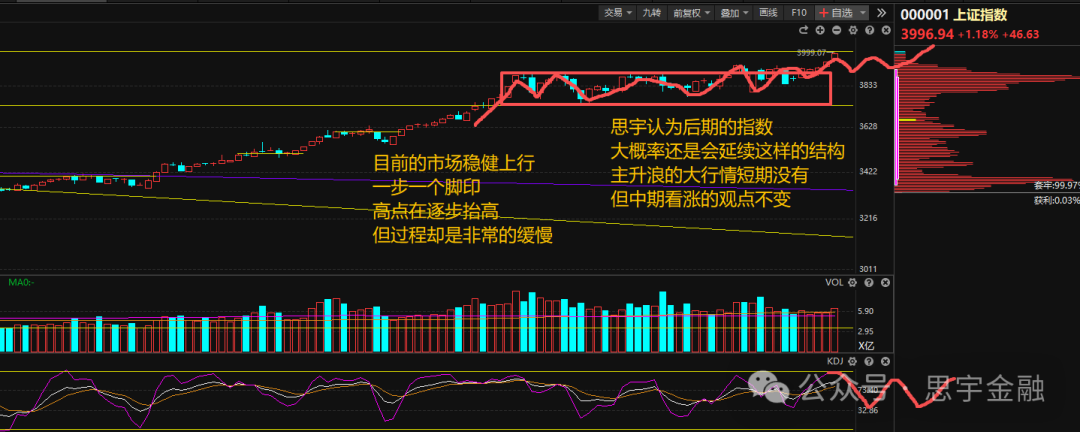
Task: Click the index price 3996.94
Action: [x=927, y=34]
